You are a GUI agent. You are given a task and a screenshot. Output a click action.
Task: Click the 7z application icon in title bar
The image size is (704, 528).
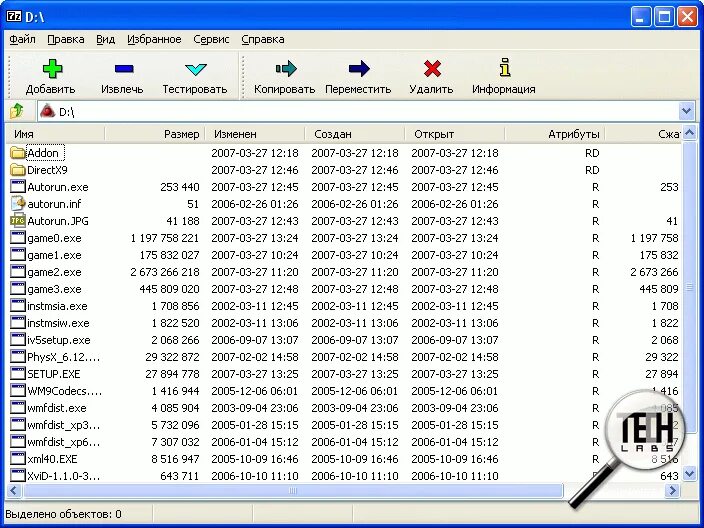coord(14,16)
